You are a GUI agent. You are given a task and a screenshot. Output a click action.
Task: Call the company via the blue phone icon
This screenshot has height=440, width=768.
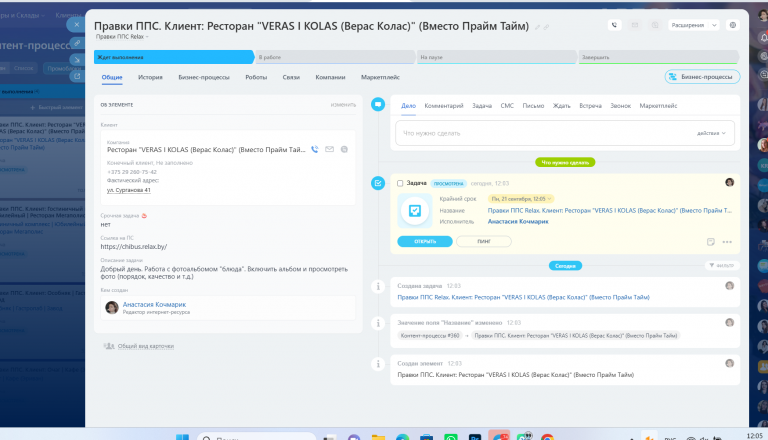pyautogui.click(x=314, y=149)
